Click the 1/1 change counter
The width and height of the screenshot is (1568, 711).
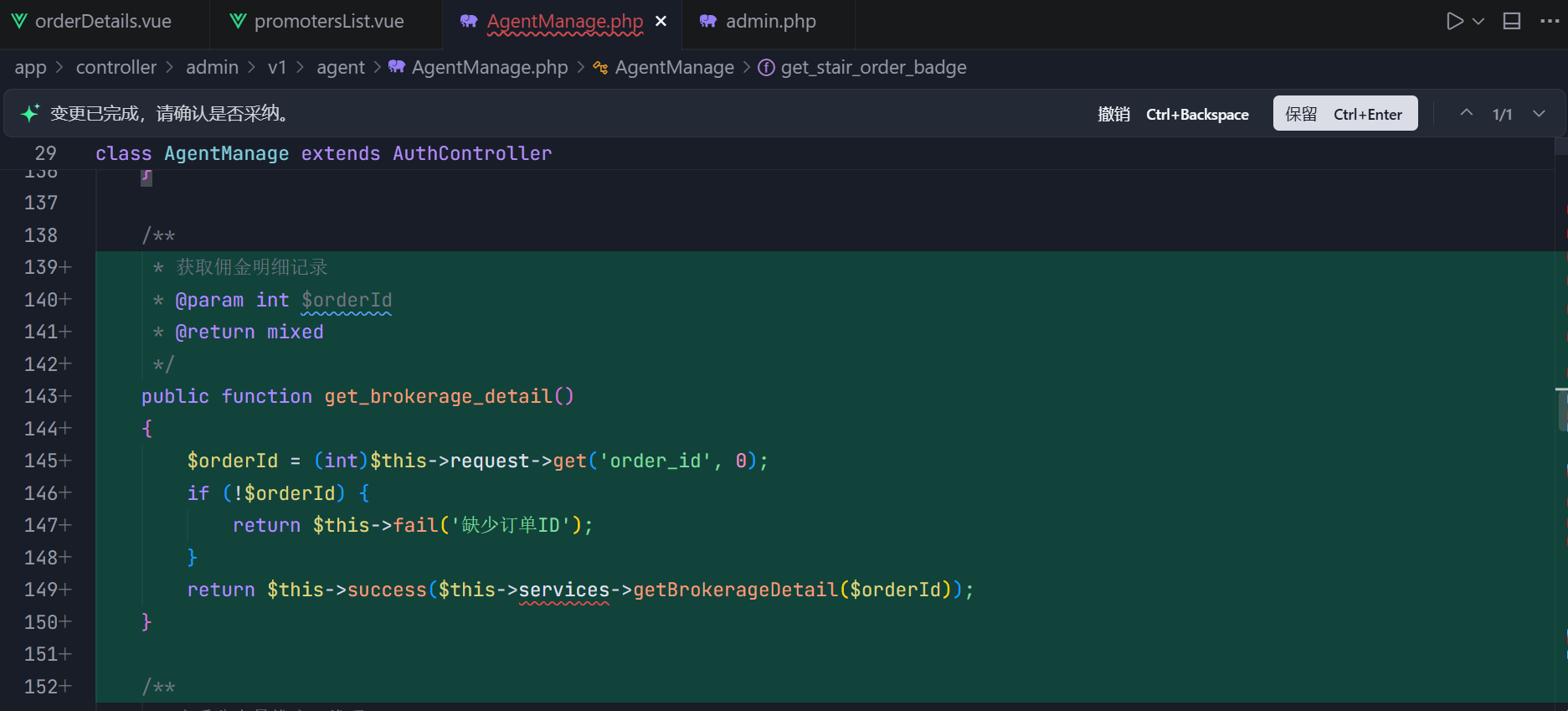coord(1503,114)
